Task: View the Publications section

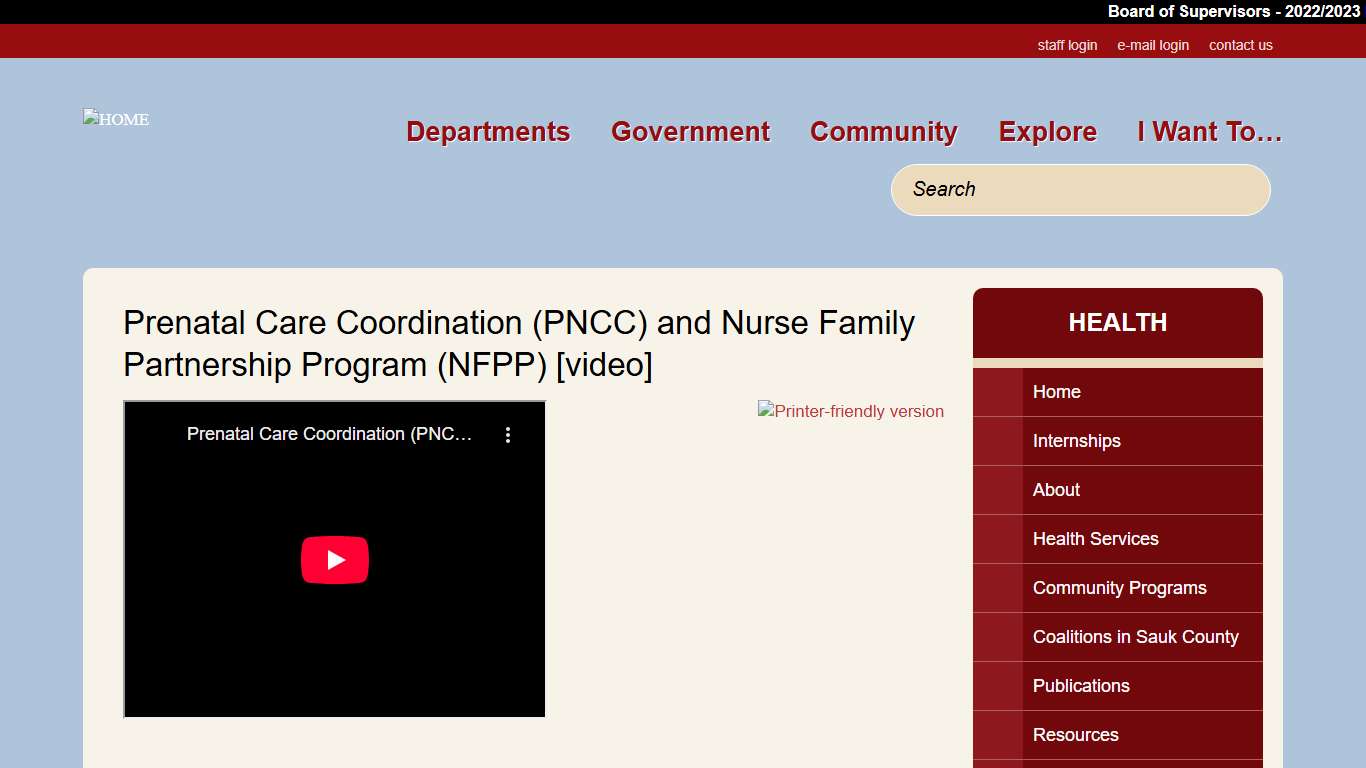Action: click(x=1081, y=686)
